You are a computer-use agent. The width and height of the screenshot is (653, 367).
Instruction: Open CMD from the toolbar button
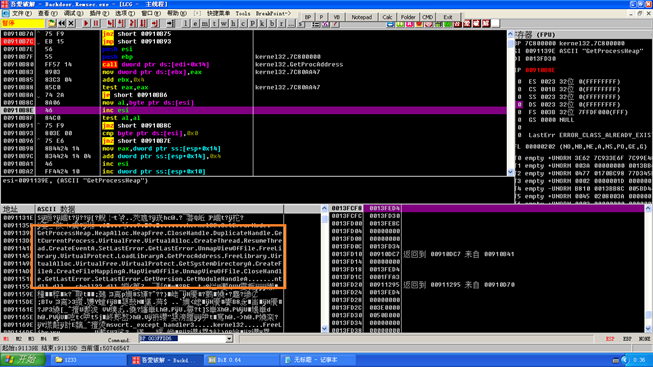click(428, 17)
